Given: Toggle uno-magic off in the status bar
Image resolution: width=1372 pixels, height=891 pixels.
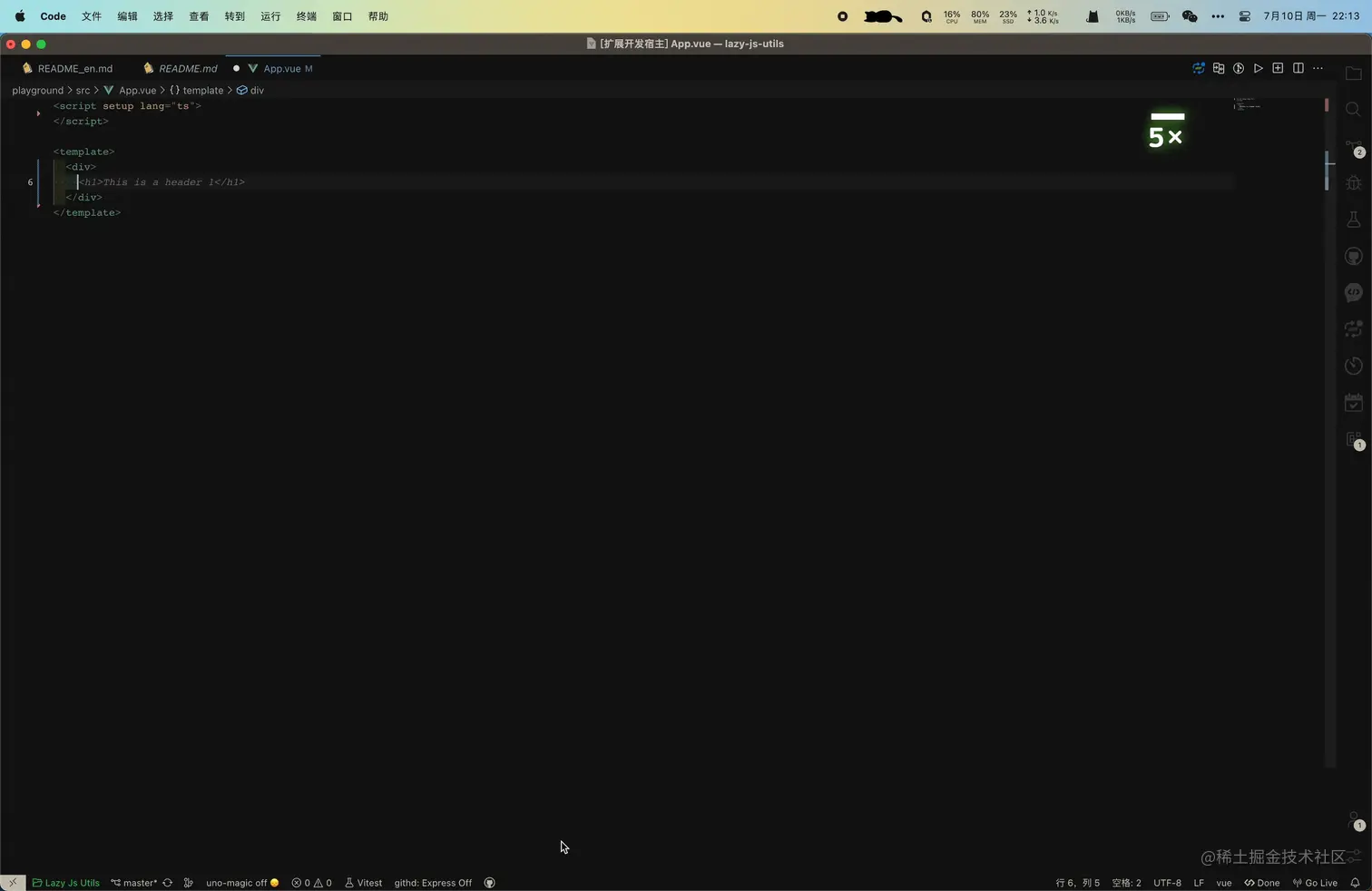Looking at the screenshot, I should click(237, 882).
